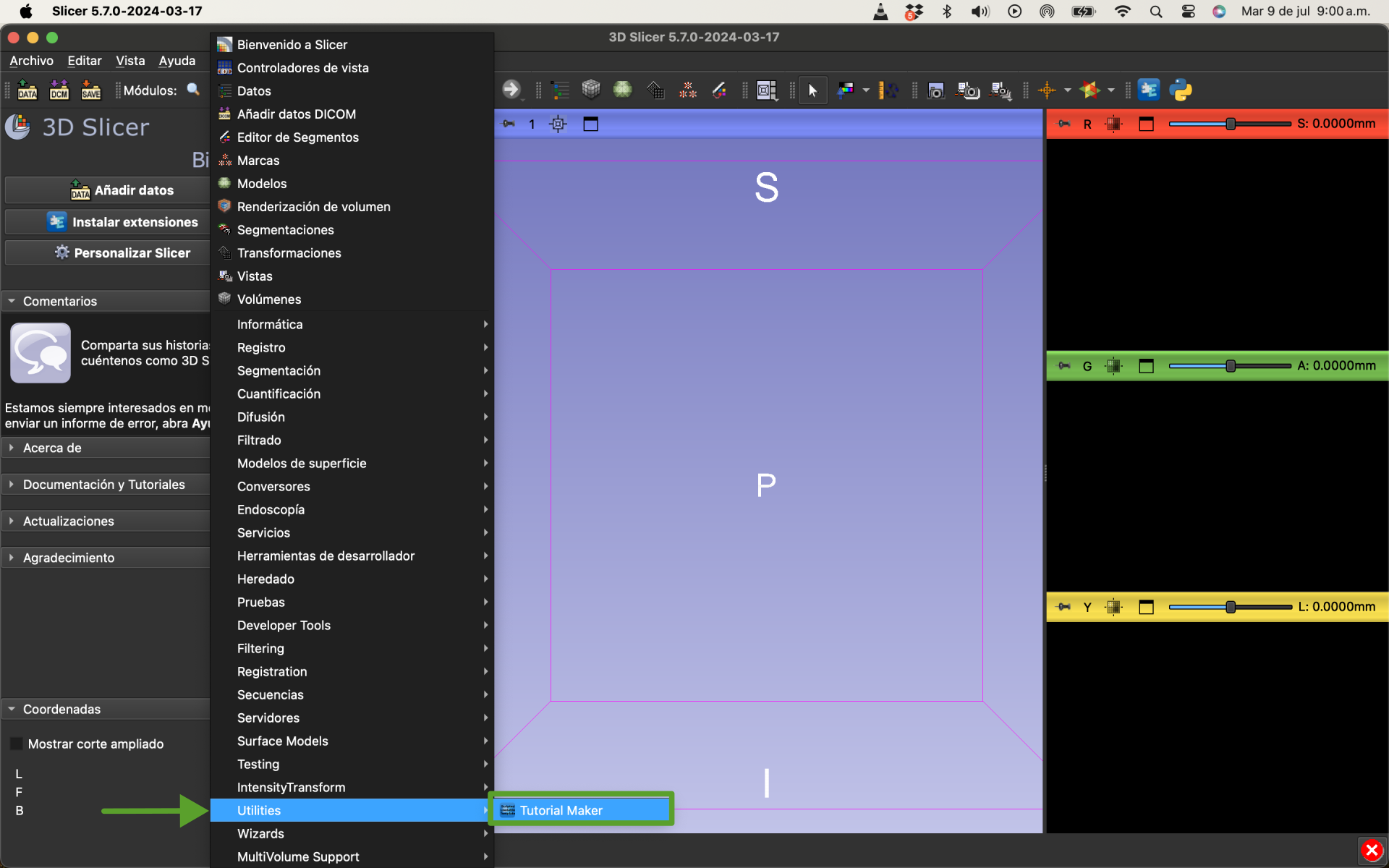Image resolution: width=1389 pixels, height=868 pixels.
Task: Open the Markups icon in toolbar
Action: [x=688, y=90]
